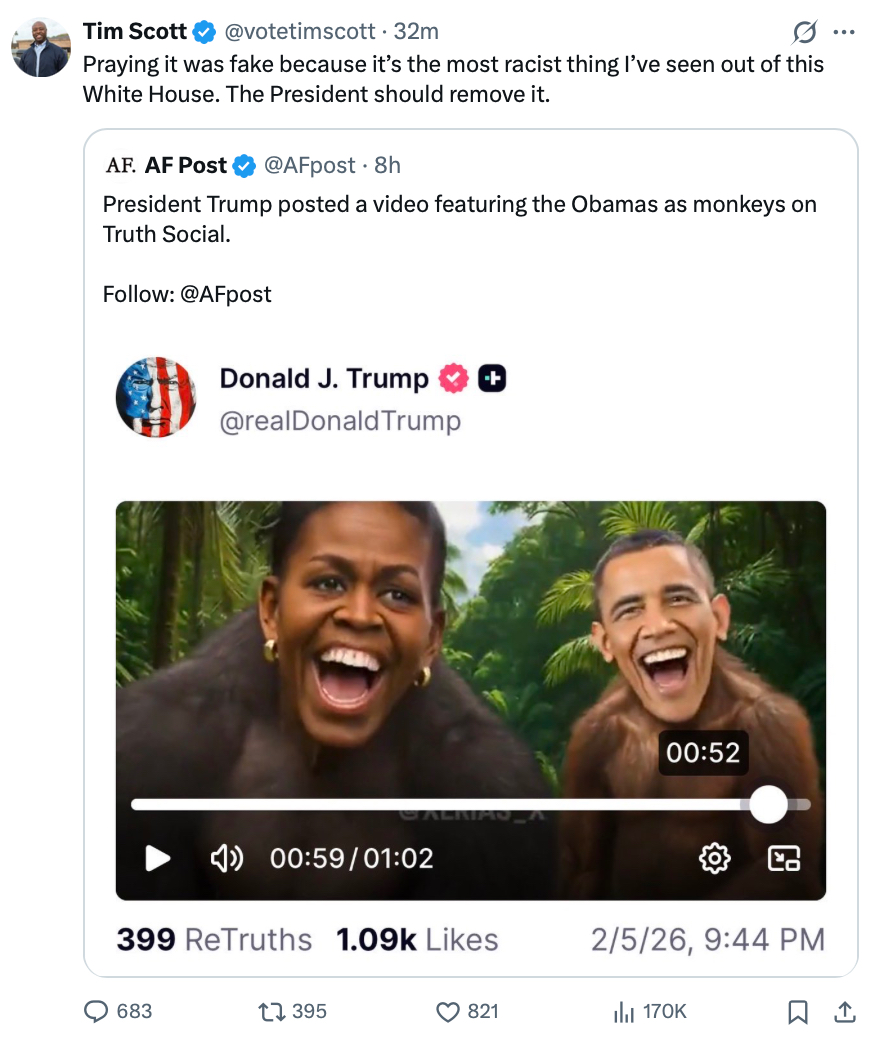Mute the video volume speaker

226,857
